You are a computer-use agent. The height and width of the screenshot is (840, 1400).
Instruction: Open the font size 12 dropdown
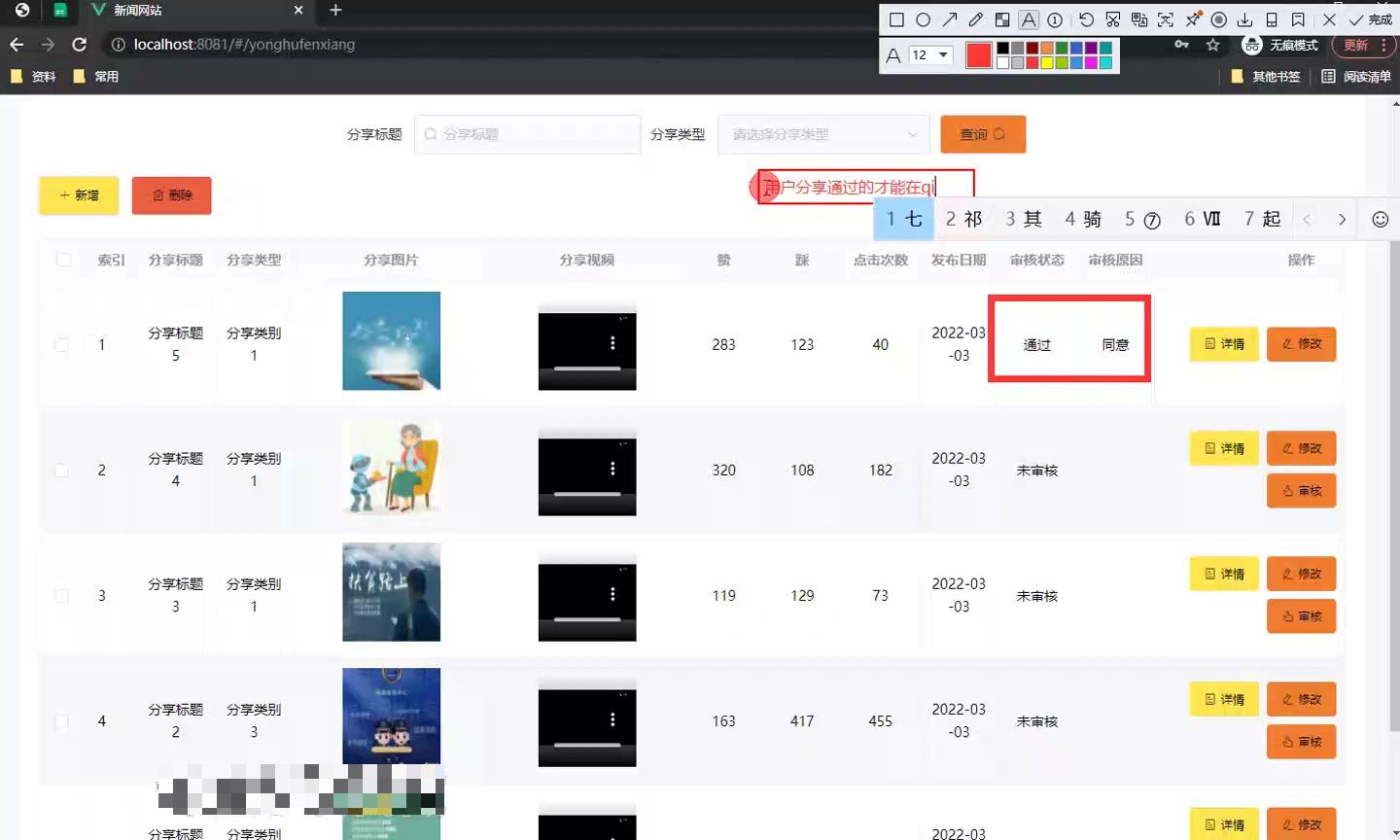click(930, 54)
